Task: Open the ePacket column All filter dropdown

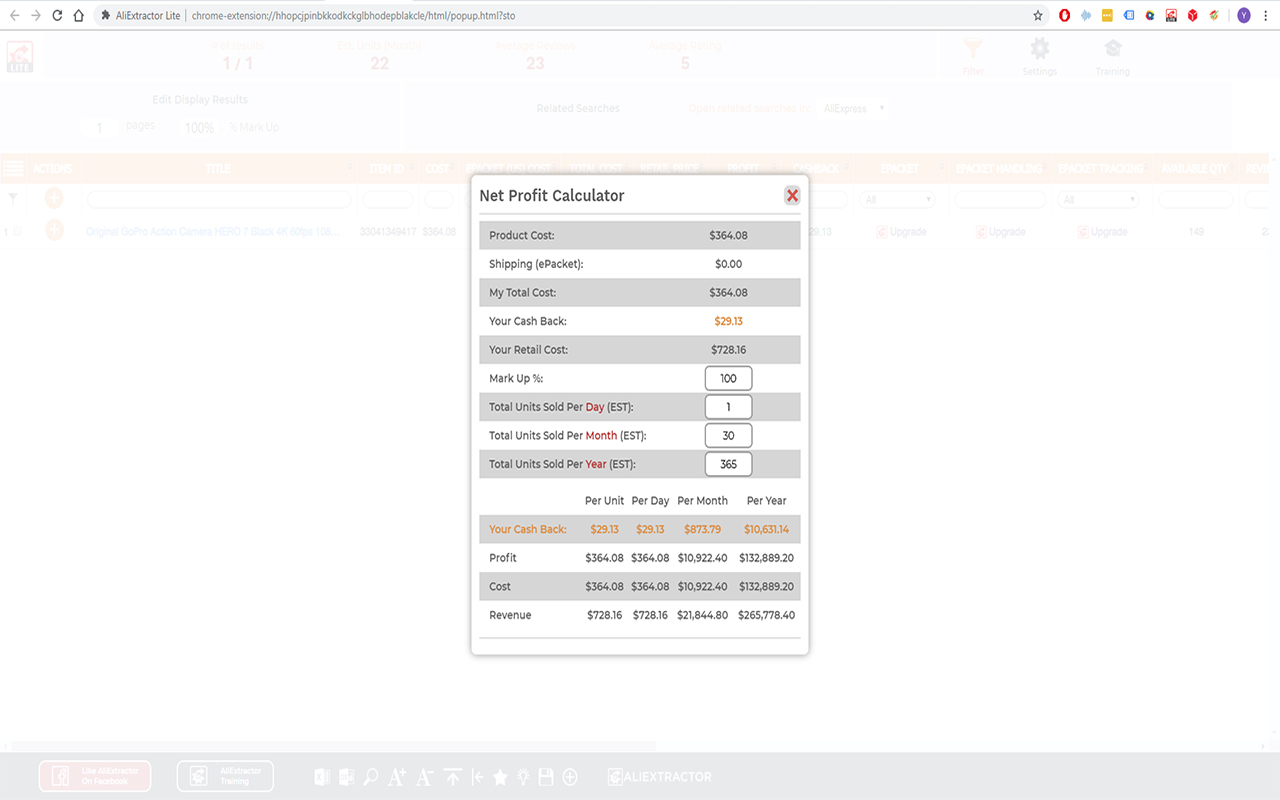Action: 898,200
